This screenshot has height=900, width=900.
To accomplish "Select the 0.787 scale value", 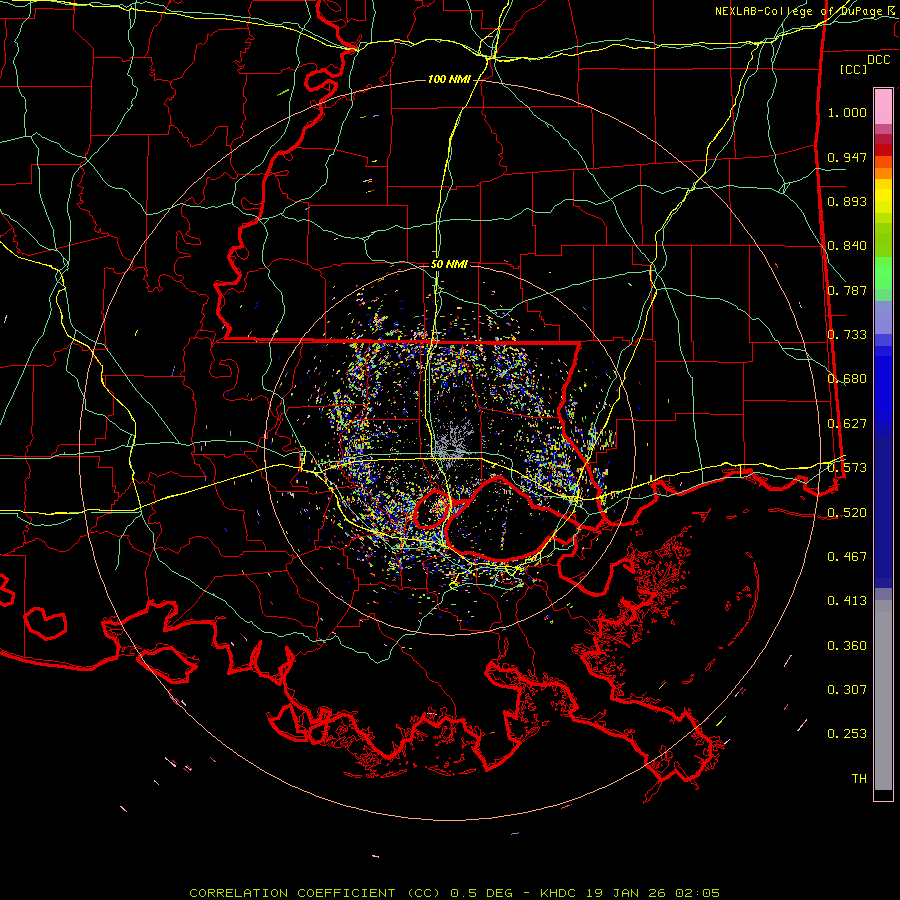I will [x=847, y=290].
